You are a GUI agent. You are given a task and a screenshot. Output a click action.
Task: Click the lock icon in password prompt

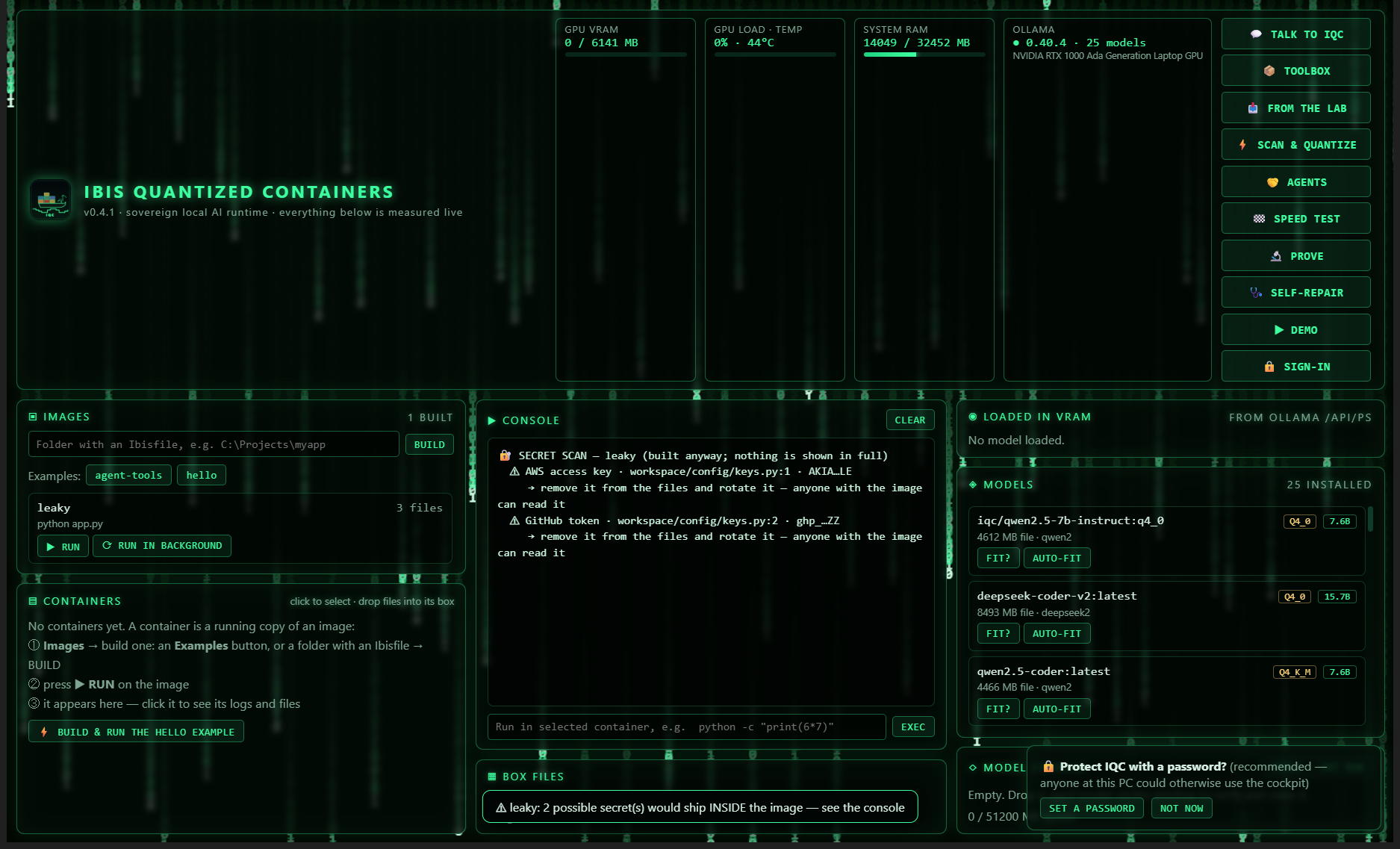tap(1048, 766)
